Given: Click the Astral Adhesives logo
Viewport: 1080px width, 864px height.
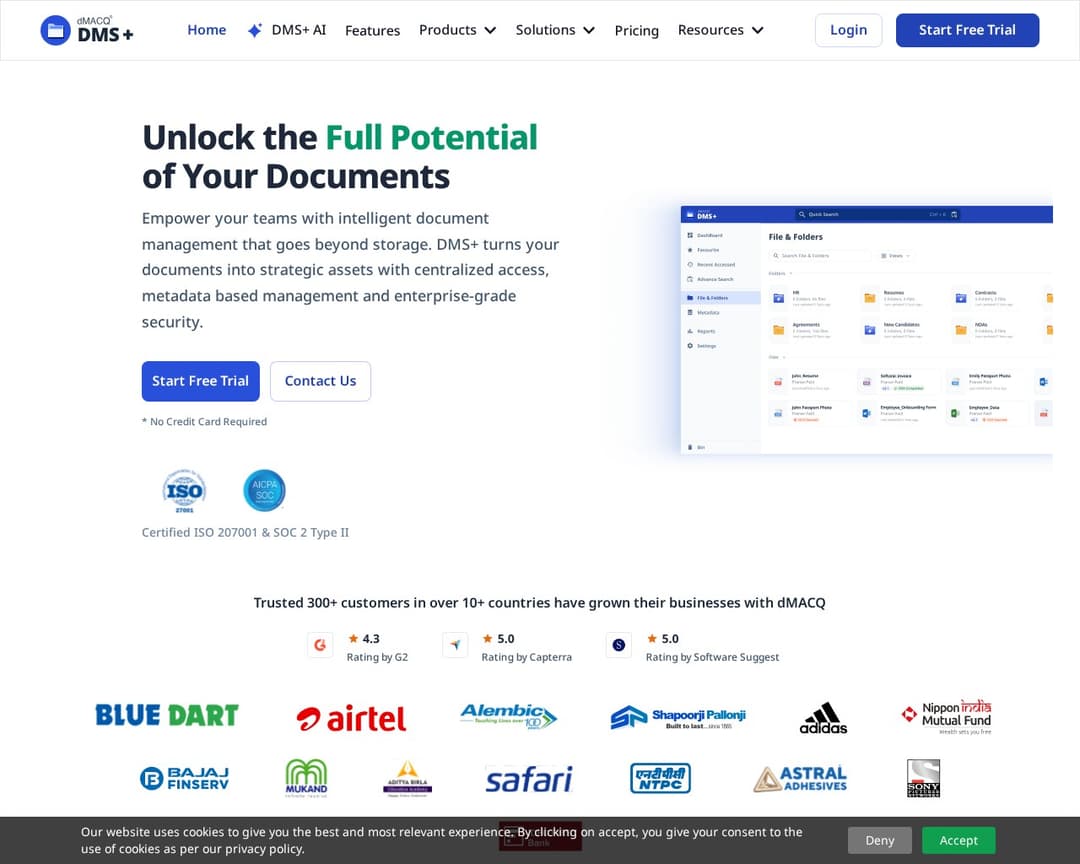Looking at the screenshot, I should click(800, 779).
